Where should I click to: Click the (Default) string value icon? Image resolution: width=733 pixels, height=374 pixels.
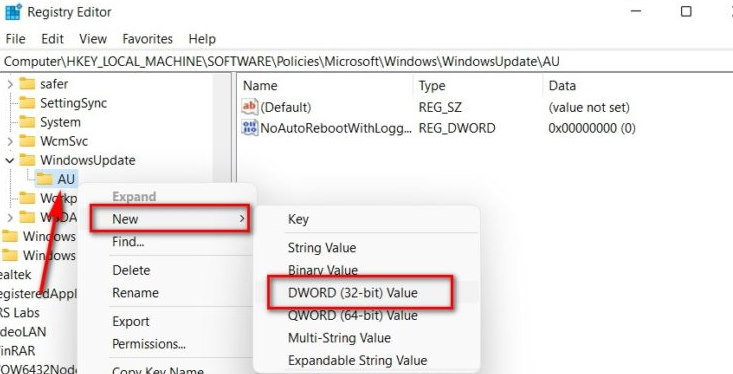point(250,107)
